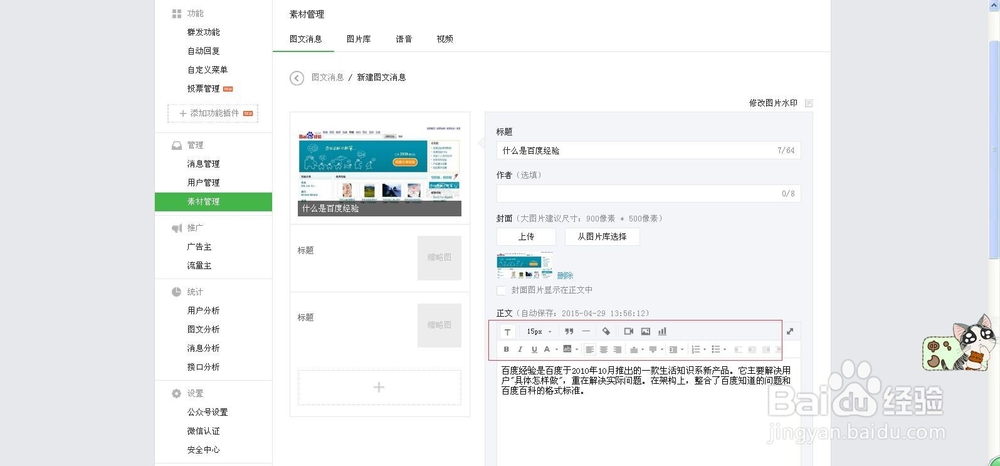Screen dimensions: 1000x466
Task: Click the icon beside 修改图片水印
Action: (809, 103)
